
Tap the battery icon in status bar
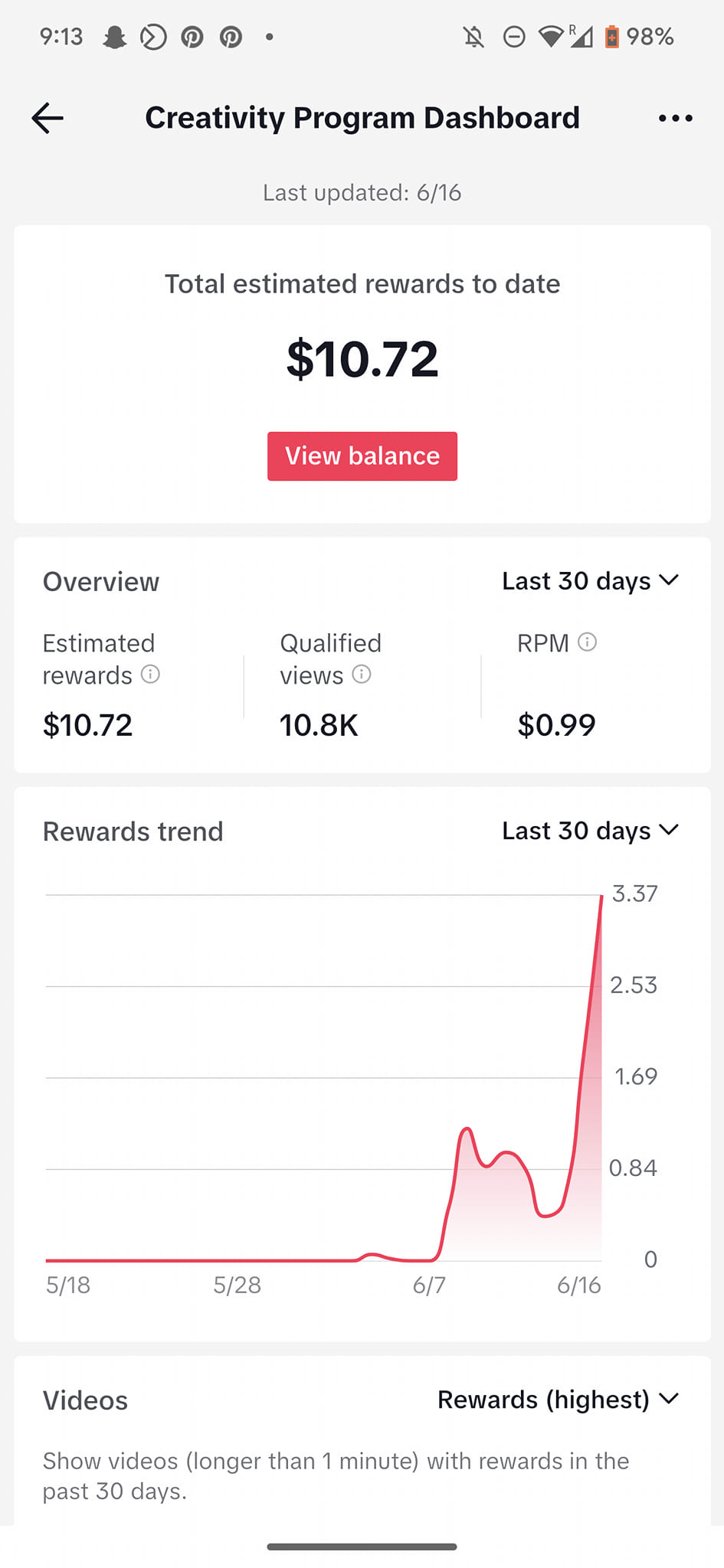click(611, 37)
